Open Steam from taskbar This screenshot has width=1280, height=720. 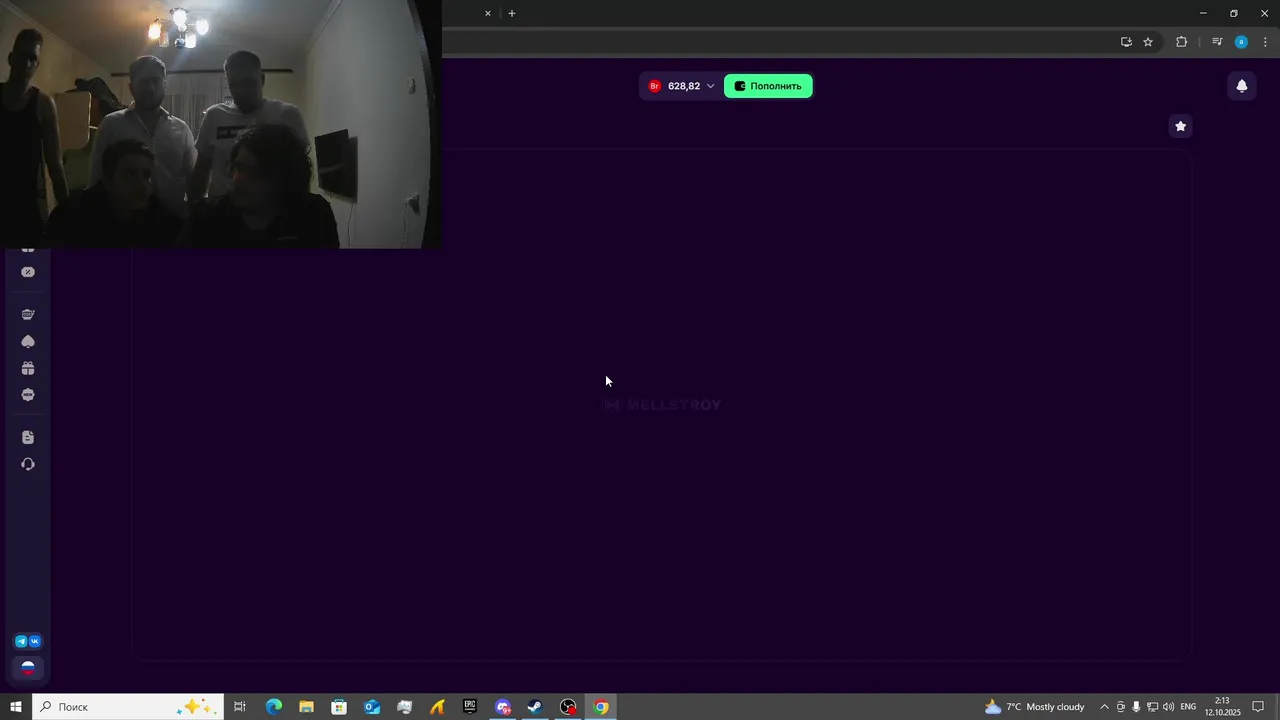pyautogui.click(x=535, y=707)
